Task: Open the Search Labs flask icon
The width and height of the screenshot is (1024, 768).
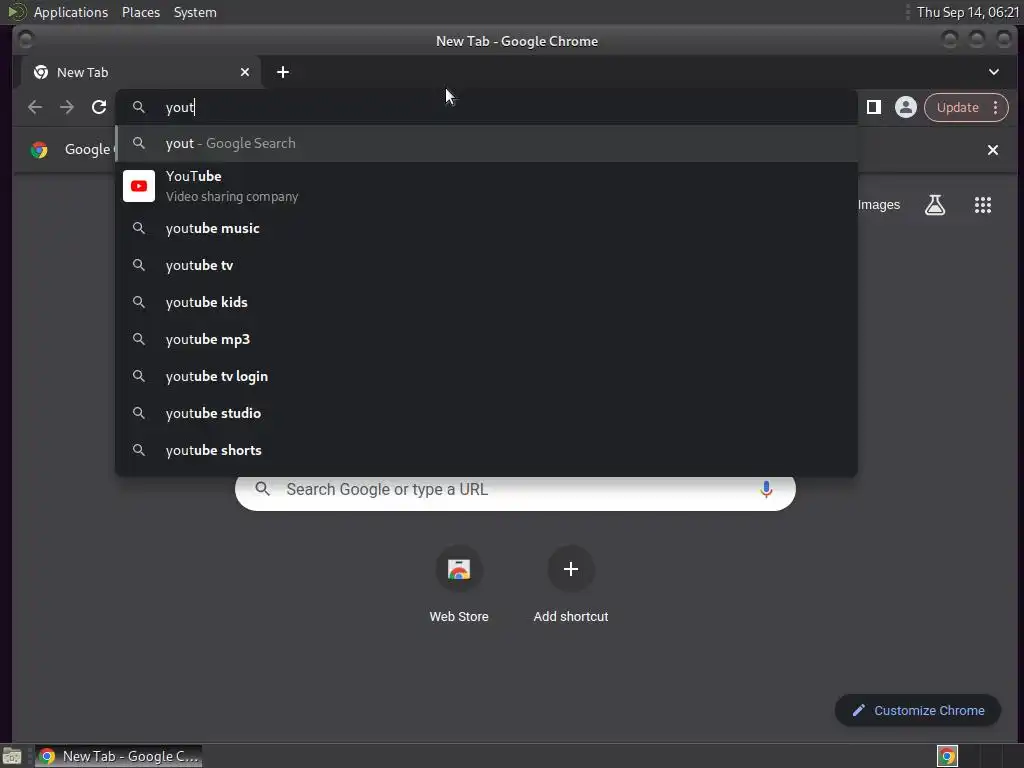Action: 935,205
